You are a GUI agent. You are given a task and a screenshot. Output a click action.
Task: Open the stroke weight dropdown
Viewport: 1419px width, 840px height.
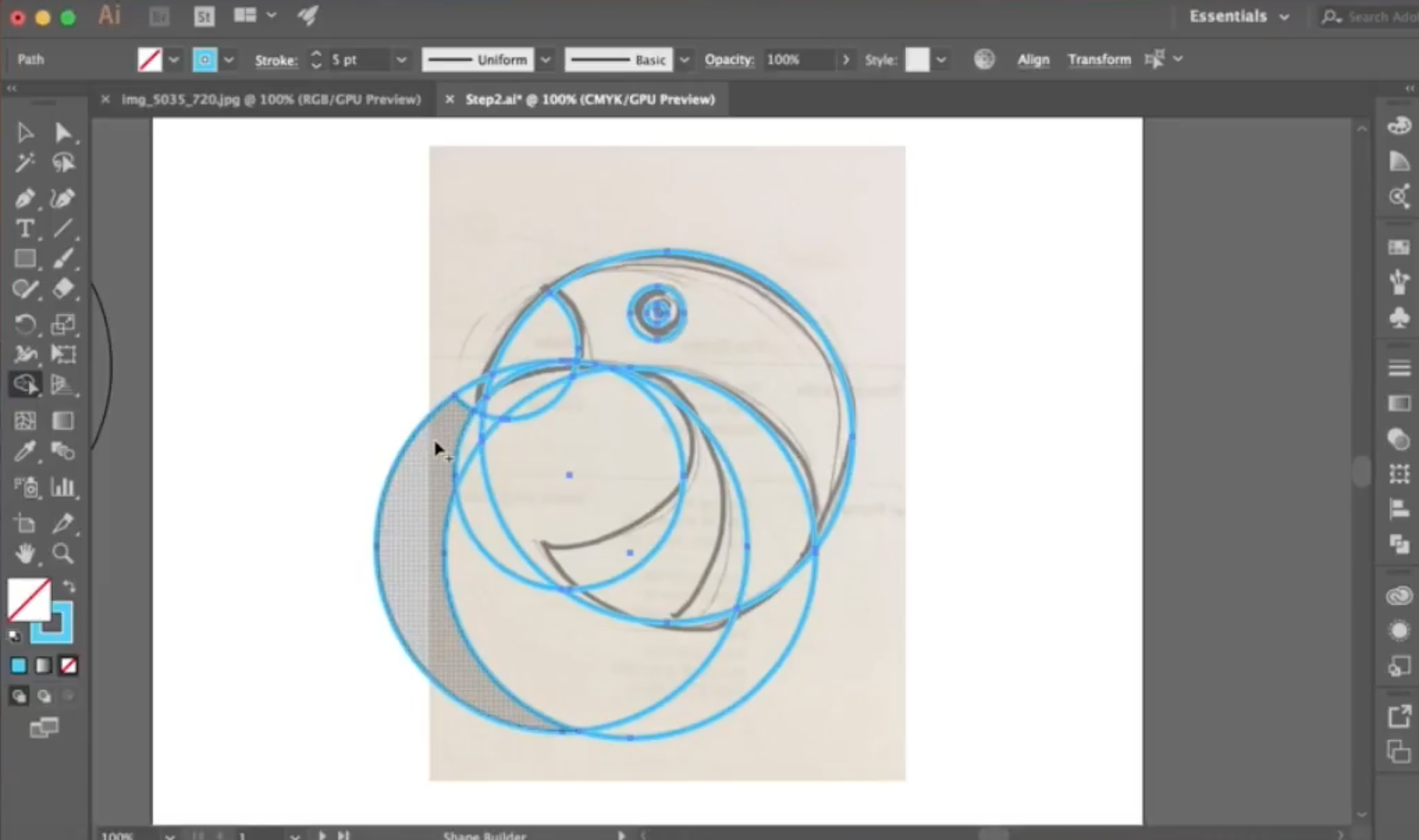401,60
